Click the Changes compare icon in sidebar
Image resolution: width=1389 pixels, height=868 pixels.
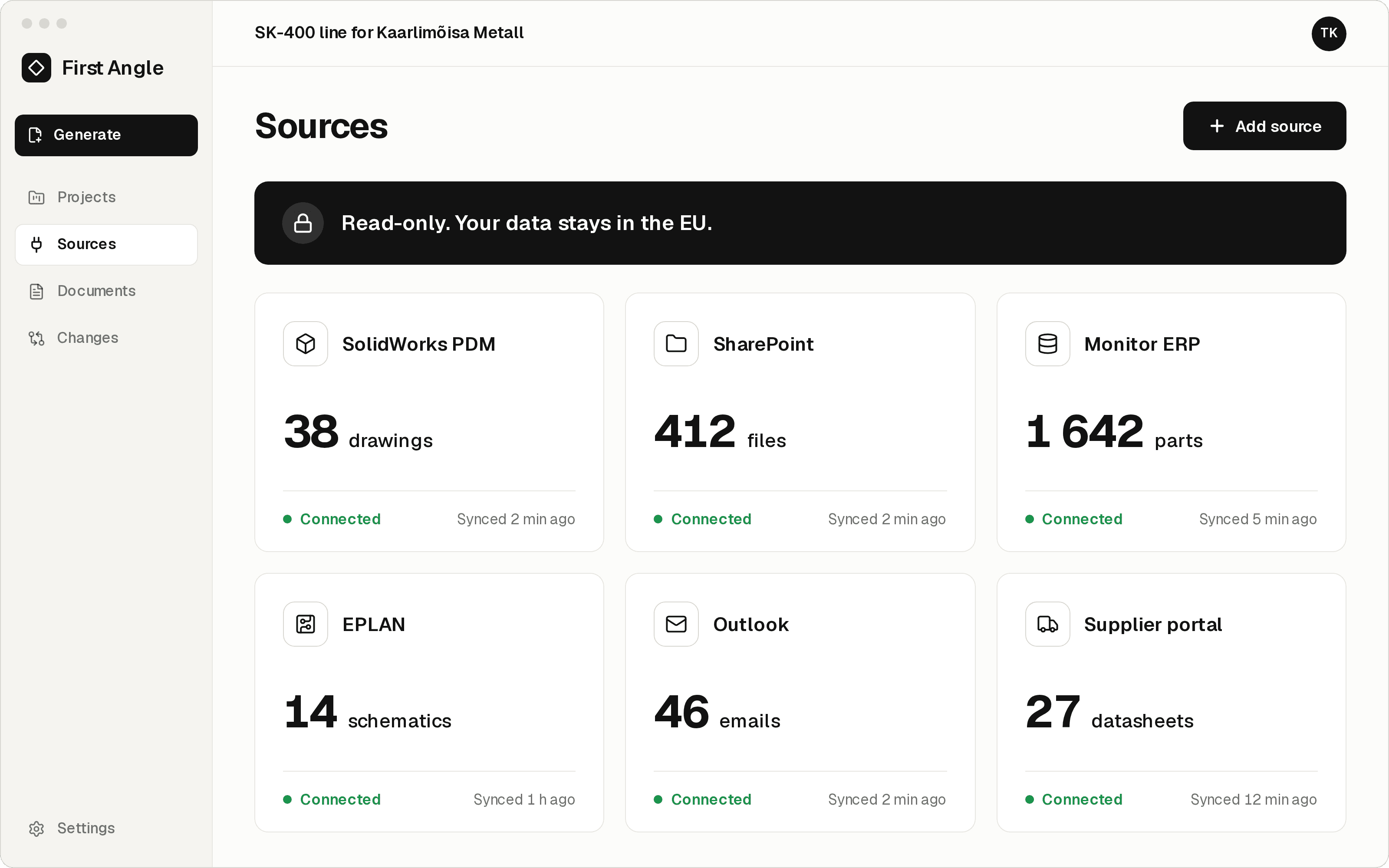pos(36,338)
